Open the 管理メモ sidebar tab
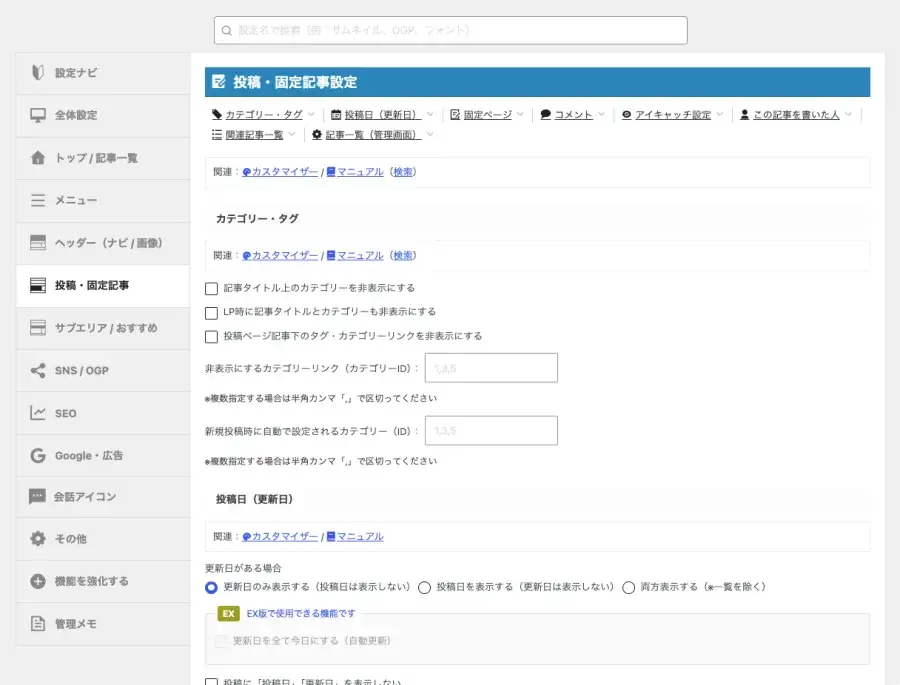The width and height of the screenshot is (900, 685). click(x=103, y=624)
